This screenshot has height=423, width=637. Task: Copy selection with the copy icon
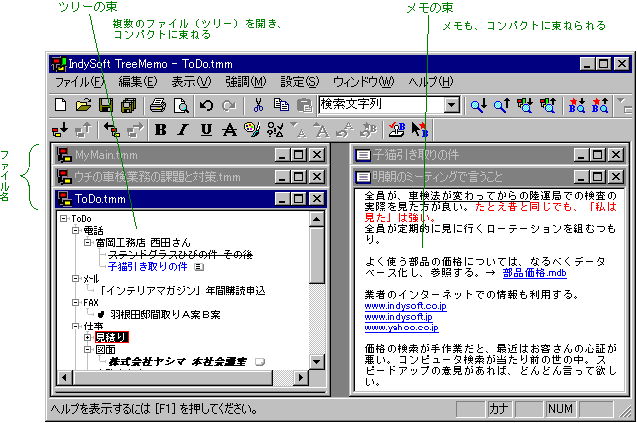281,105
